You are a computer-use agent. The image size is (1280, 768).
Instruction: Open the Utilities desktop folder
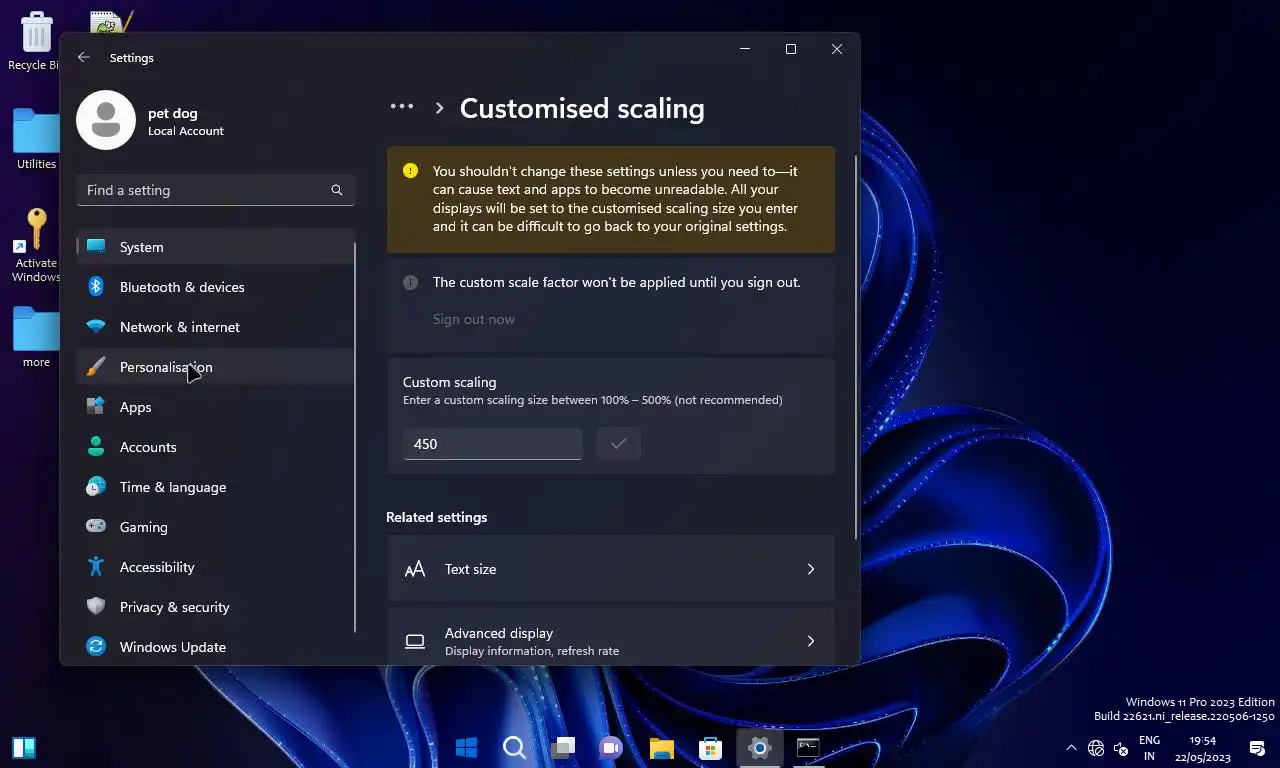tap(36, 138)
